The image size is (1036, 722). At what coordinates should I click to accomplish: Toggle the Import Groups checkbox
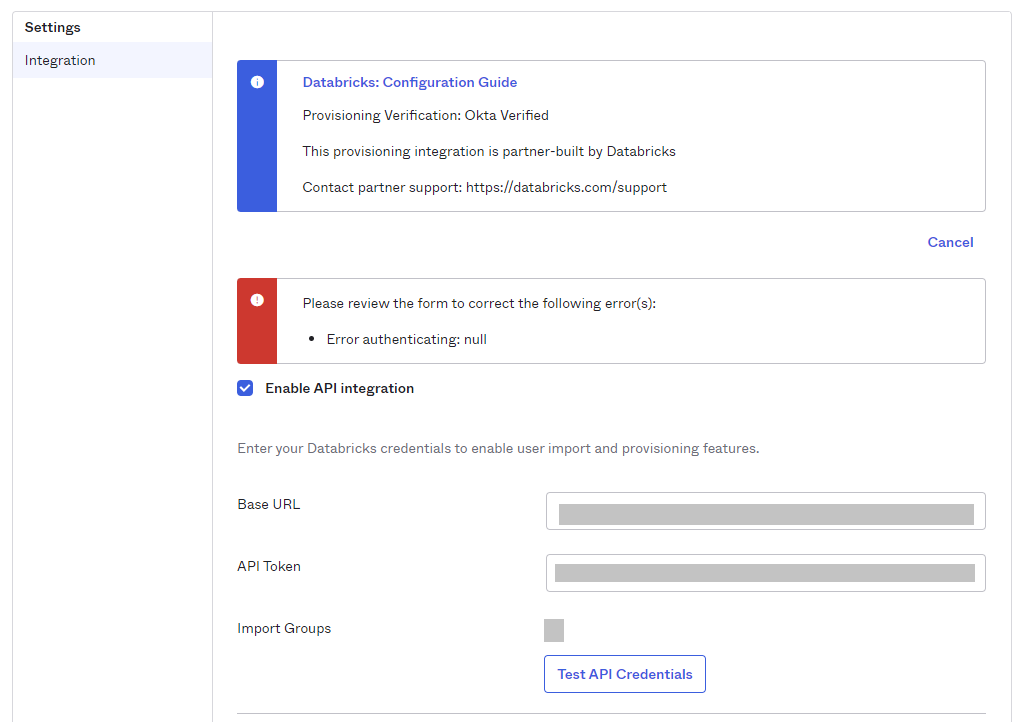coord(554,630)
